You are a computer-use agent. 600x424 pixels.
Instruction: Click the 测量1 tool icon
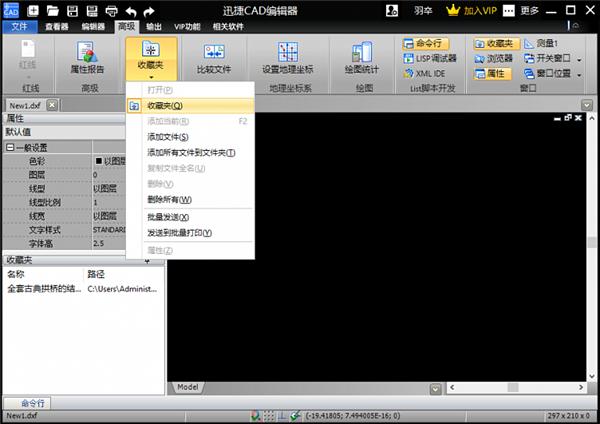click(x=529, y=44)
